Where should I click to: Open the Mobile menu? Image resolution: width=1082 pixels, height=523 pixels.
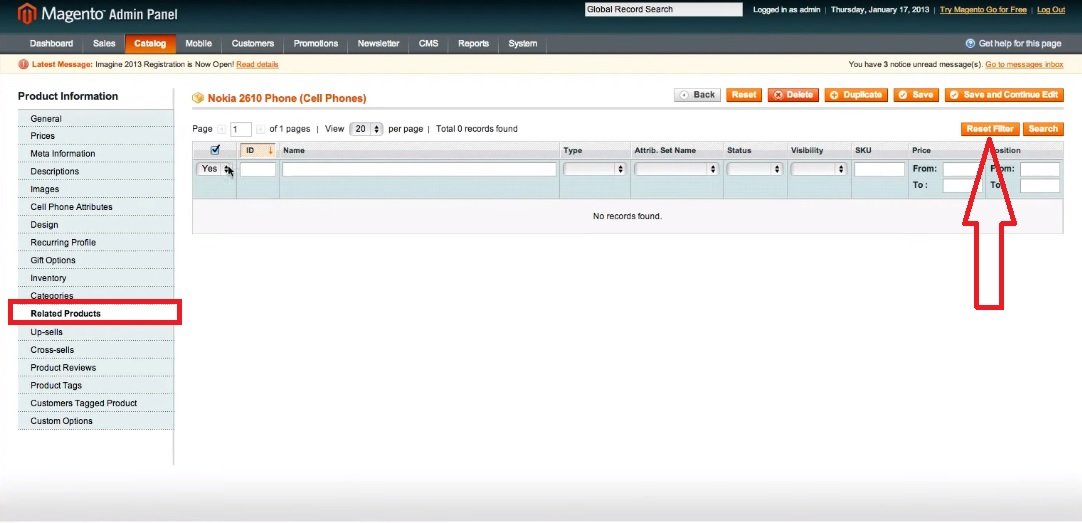(199, 43)
